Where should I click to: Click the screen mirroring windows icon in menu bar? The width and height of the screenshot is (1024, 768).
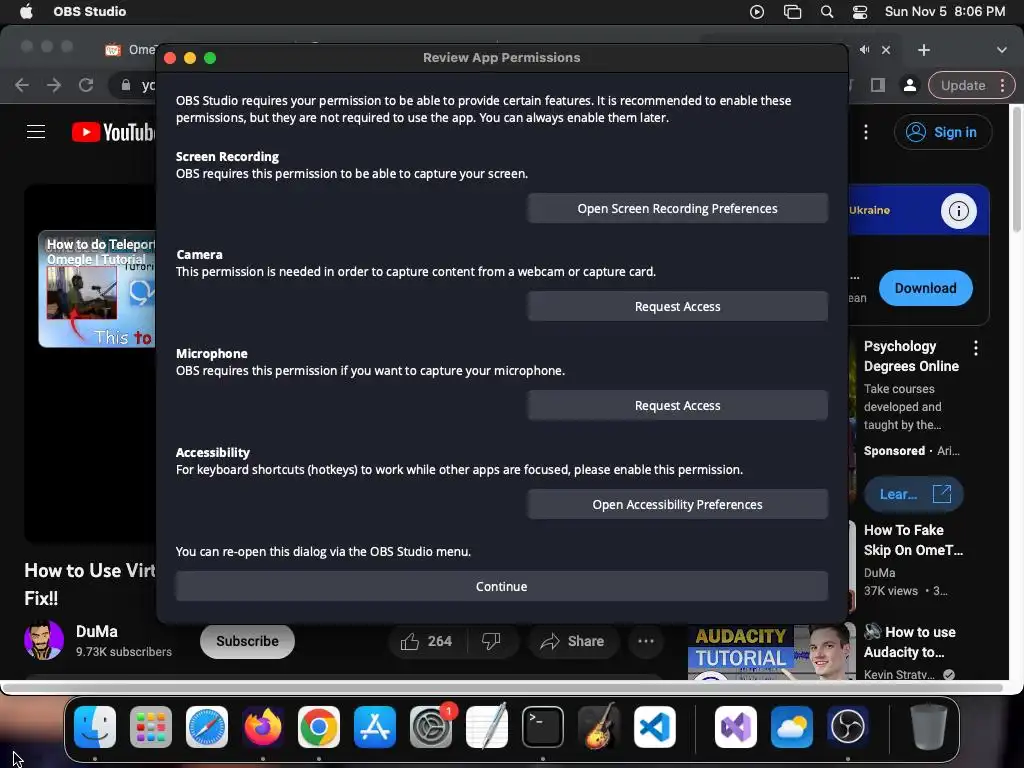point(792,12)
